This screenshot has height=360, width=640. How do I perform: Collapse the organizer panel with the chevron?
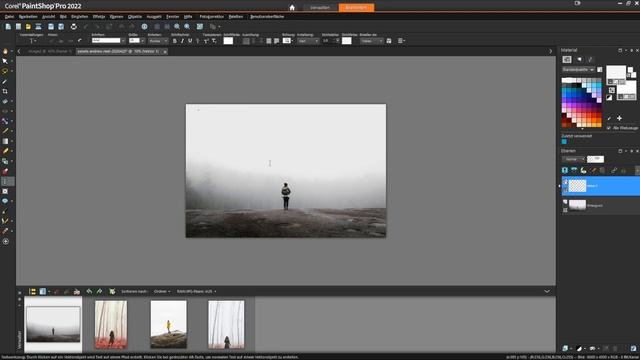547,291
